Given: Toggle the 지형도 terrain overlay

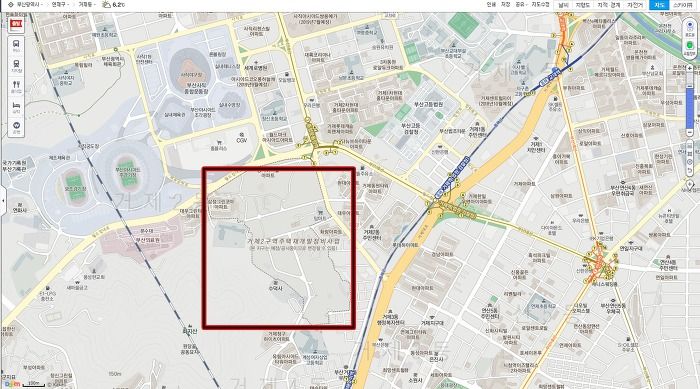Looking at the screenshot, I should 583,5.
